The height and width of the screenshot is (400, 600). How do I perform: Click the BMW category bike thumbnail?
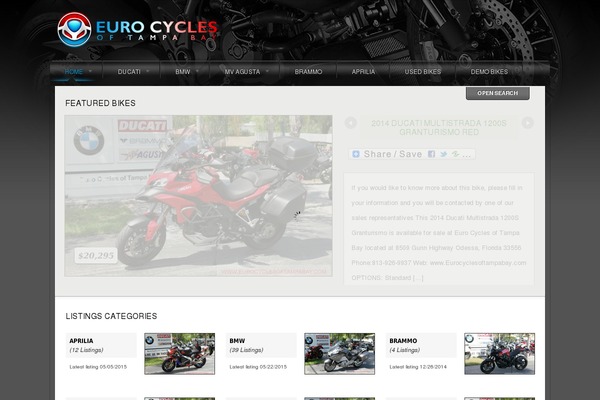coord(339,354)
